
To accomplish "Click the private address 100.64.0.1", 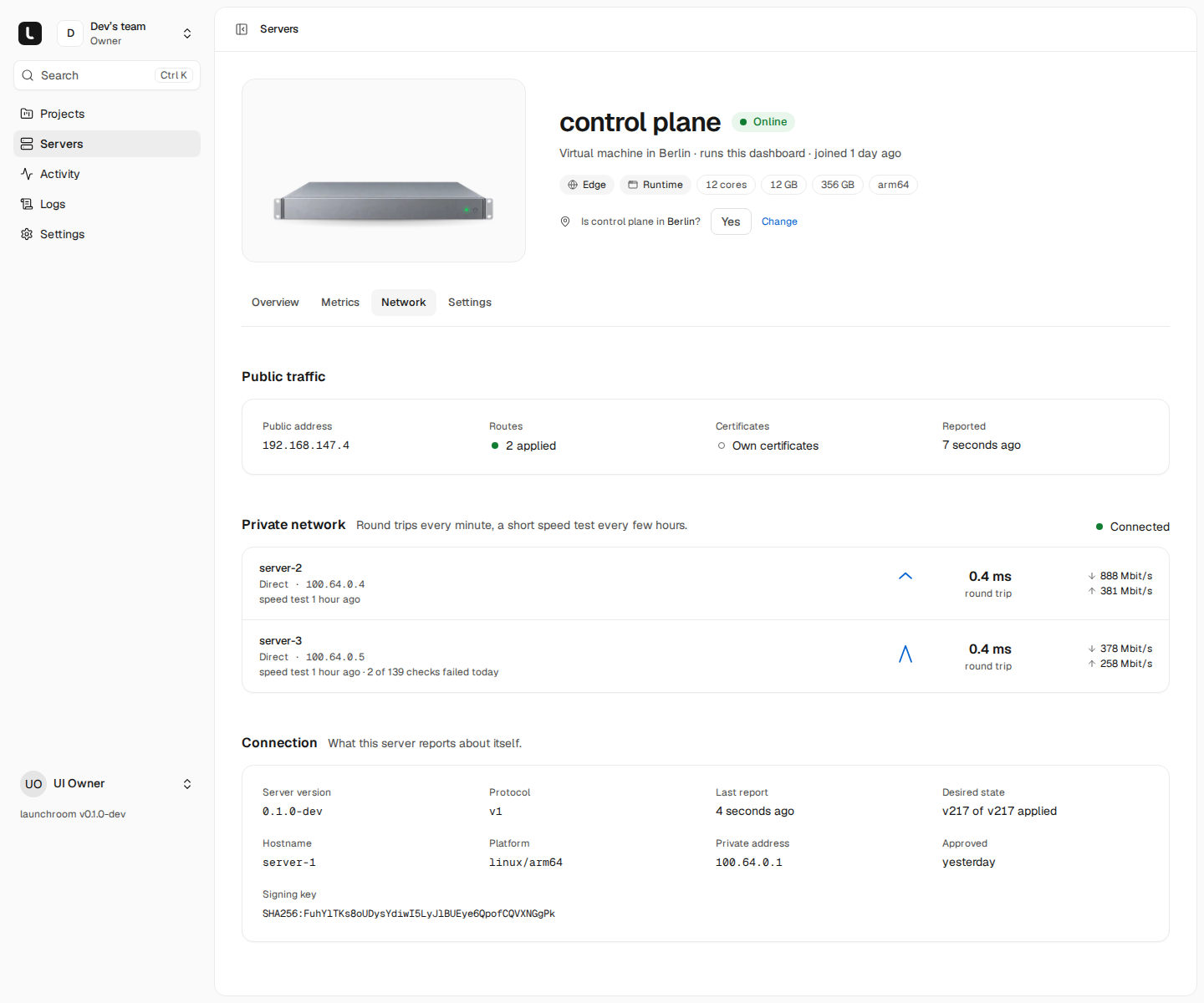I will tap(749, 863).
